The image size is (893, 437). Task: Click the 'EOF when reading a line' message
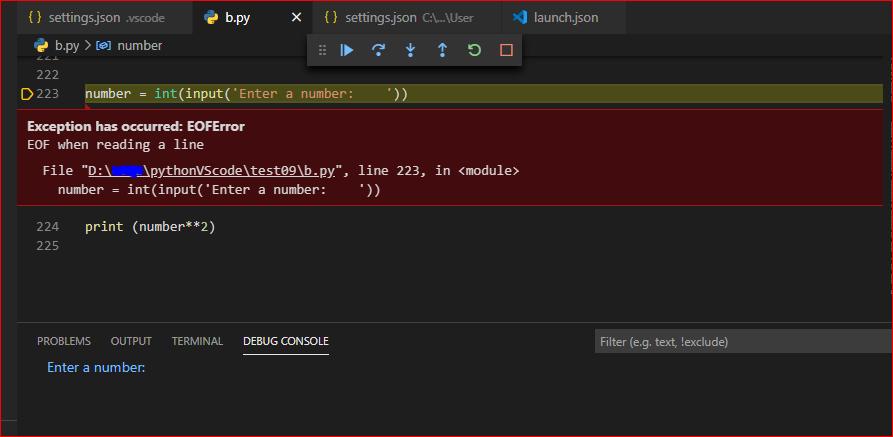[x=116, y=145]
